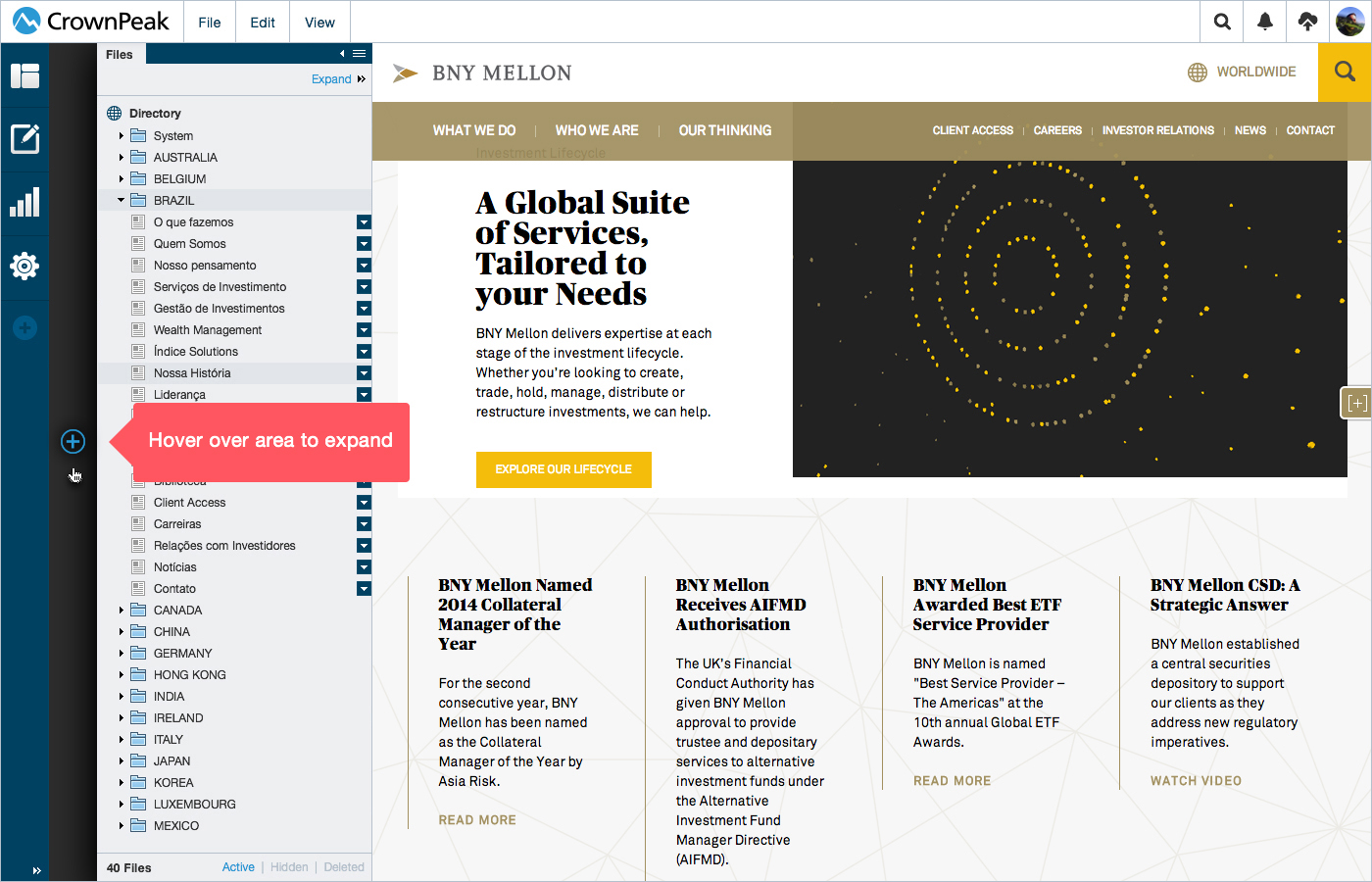Open the action menu for Client Access file

point(364,503)
